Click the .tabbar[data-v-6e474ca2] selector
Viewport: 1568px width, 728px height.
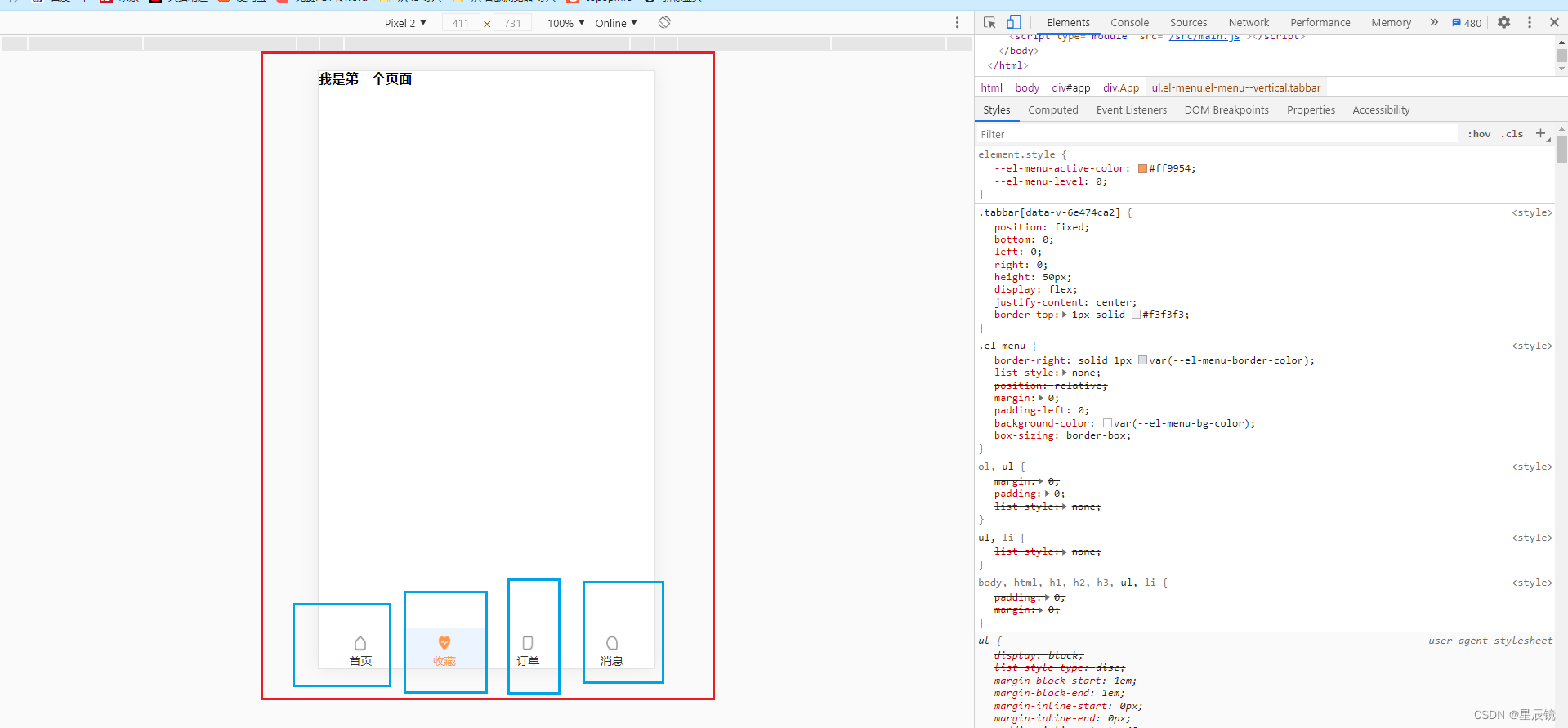pos(1049,213)
